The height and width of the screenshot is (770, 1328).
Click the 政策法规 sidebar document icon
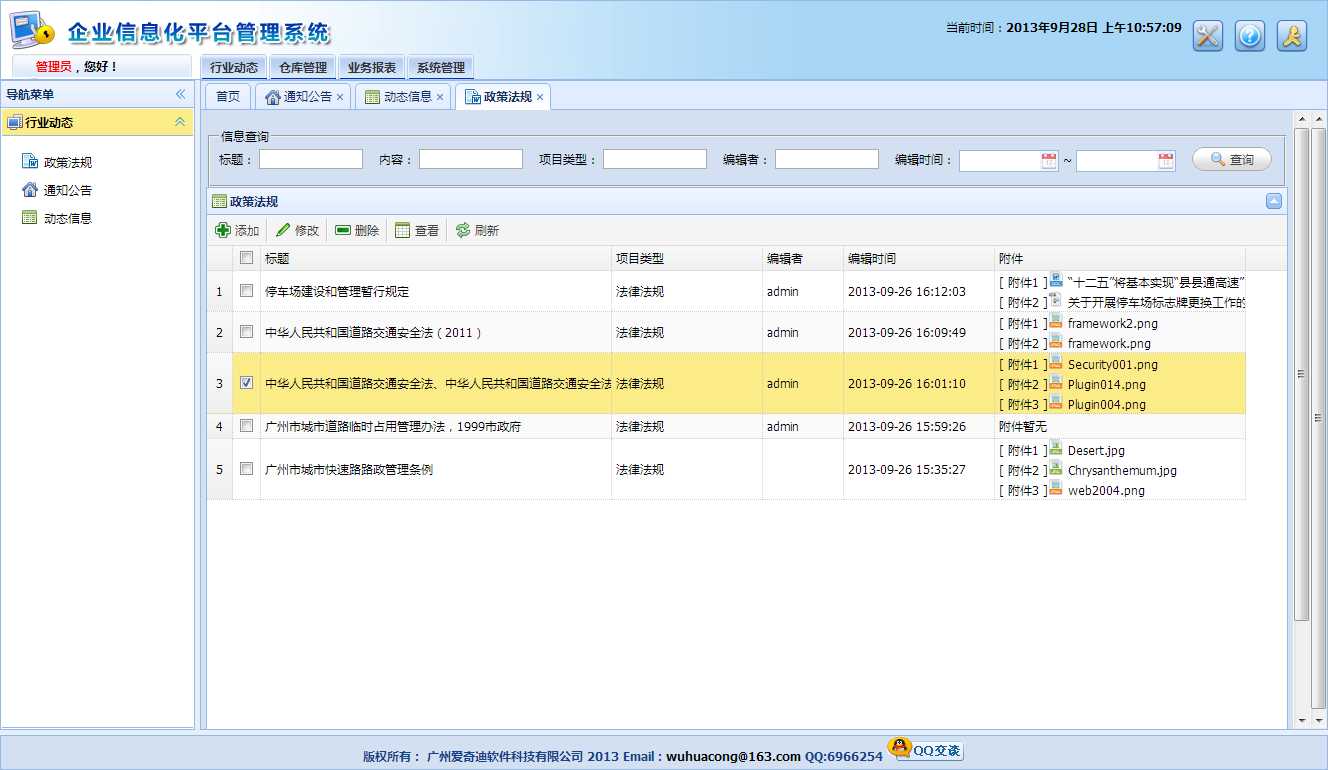pos(30,162)
